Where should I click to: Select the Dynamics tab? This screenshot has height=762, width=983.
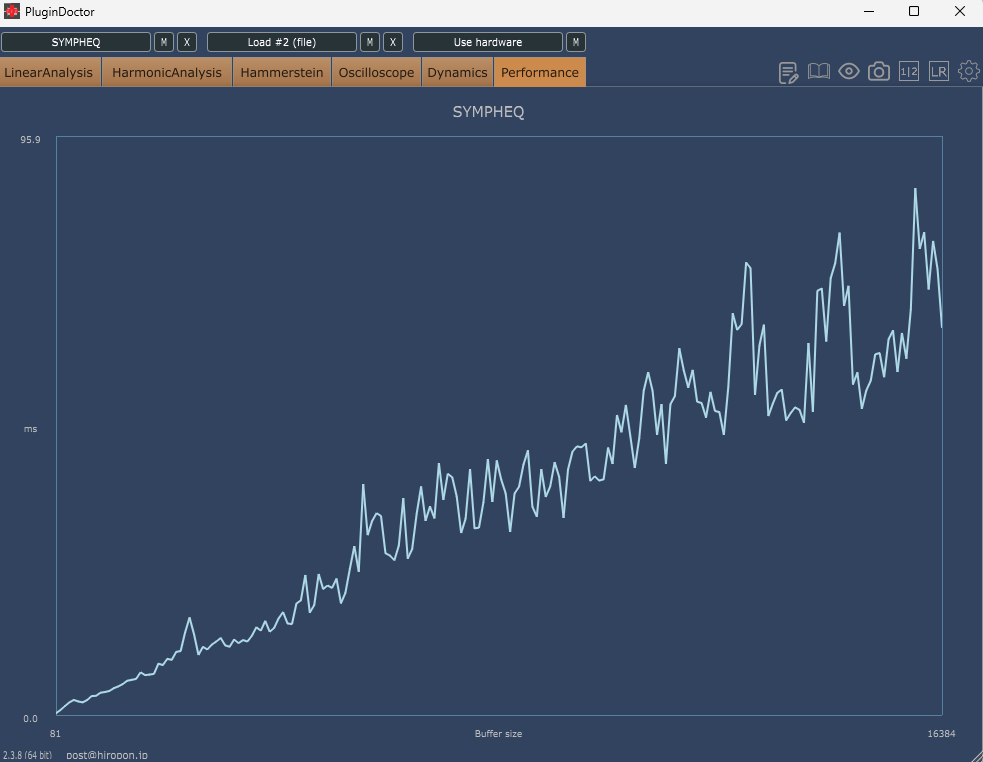click(458, 72)
